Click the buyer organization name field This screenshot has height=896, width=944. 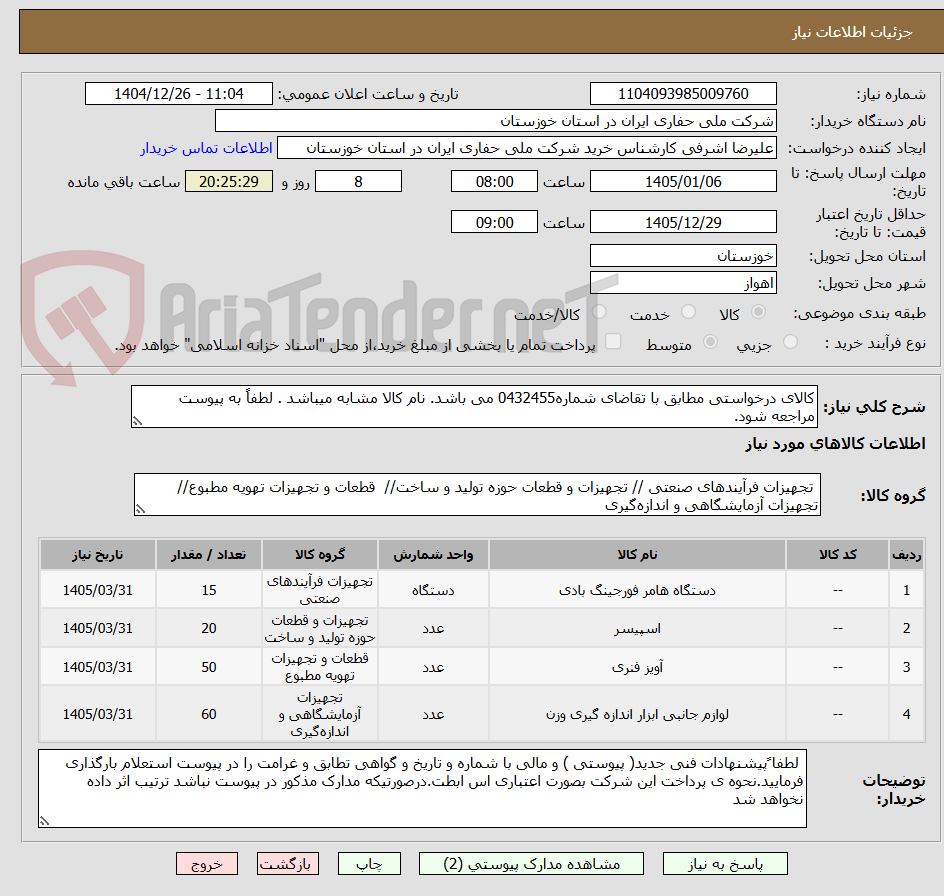495,121
